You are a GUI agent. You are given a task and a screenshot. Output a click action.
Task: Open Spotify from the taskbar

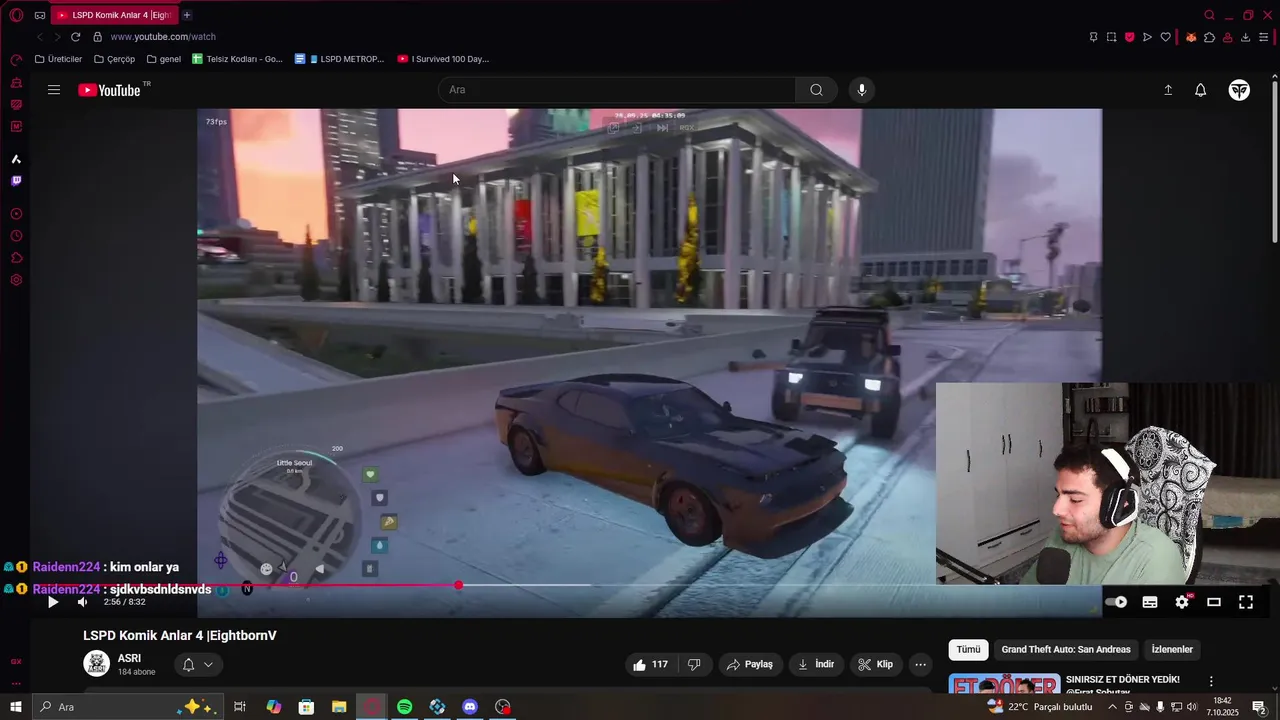tap(404, 707)
